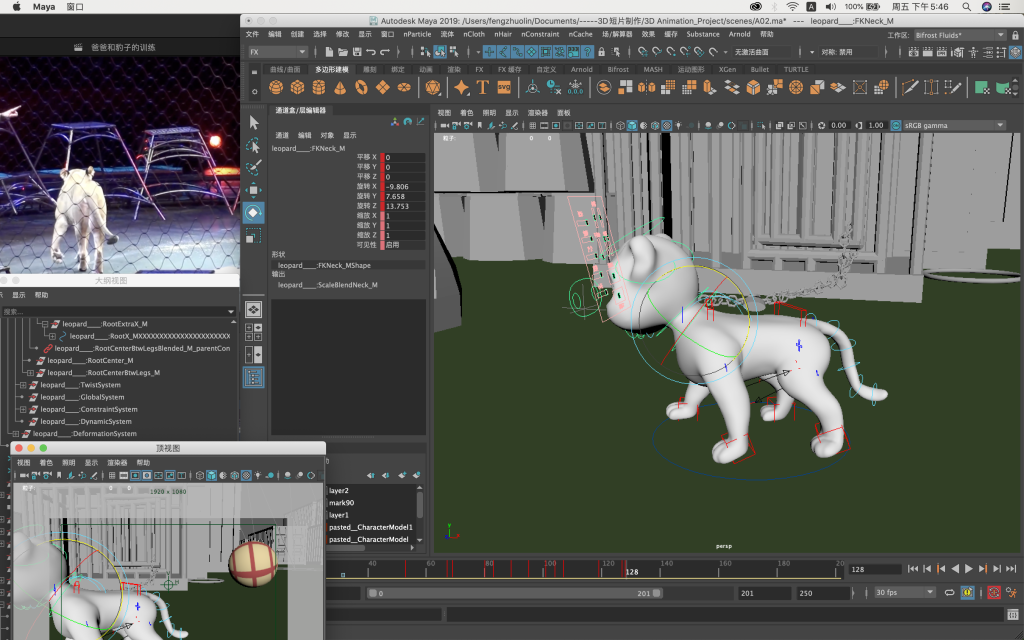Click the range slider start handle at 0
Image resolution: width=1024 pixels, height=640 pixels.
click(374, 593)
